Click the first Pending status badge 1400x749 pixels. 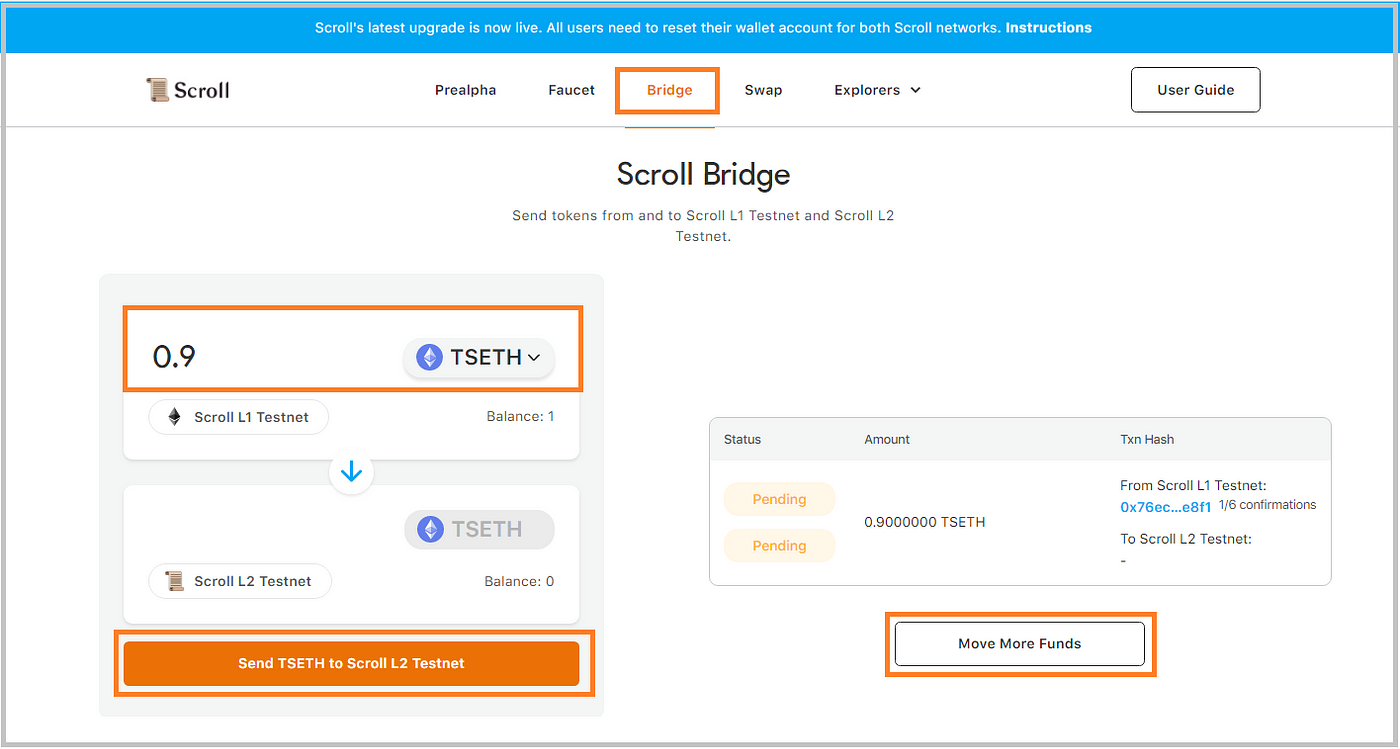[779, 499]
